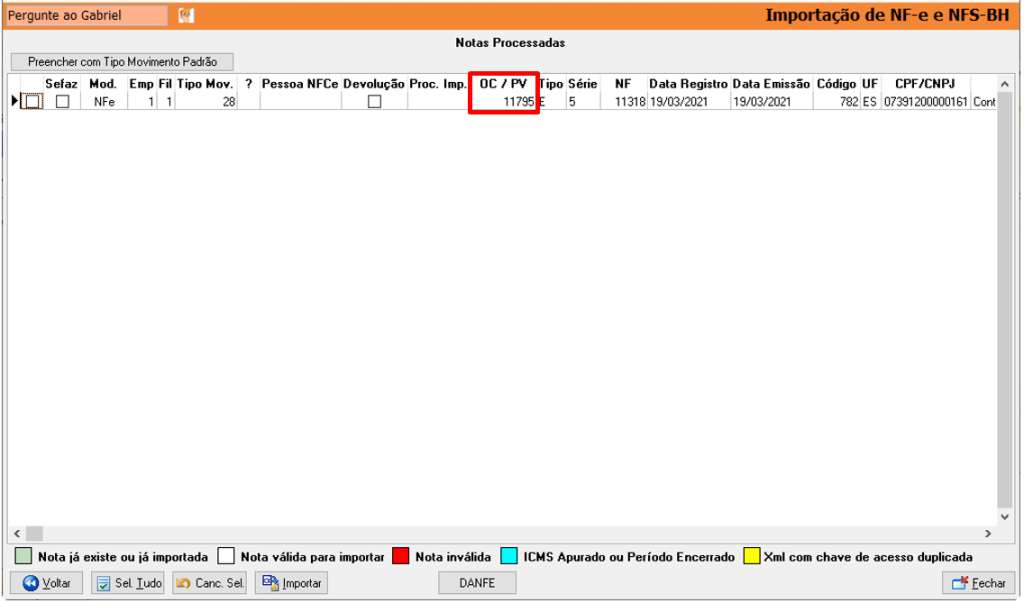Click the OC / PV column header

click(504, 84)
